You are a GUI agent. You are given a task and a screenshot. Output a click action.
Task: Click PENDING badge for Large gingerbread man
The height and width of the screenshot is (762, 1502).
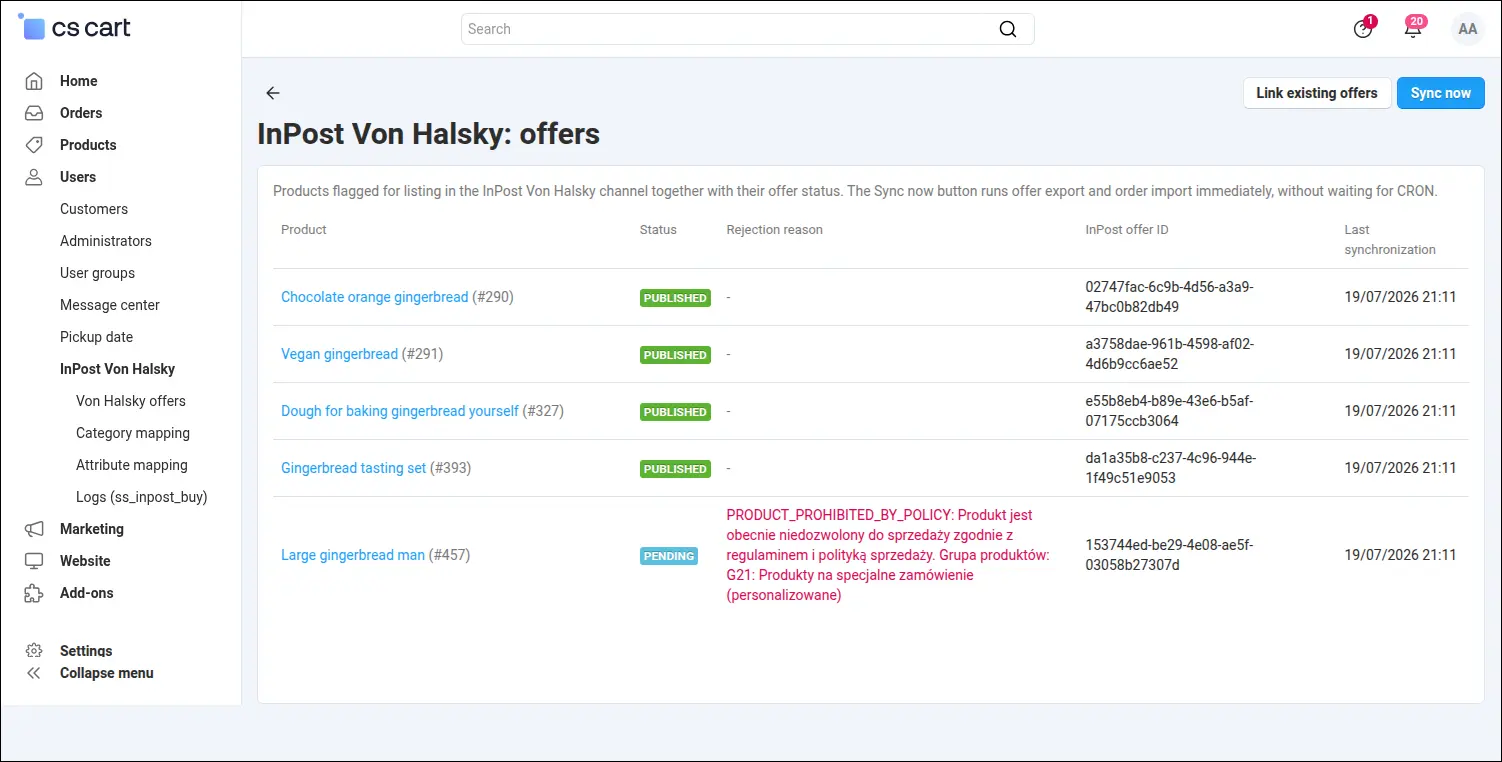[669, 556]
